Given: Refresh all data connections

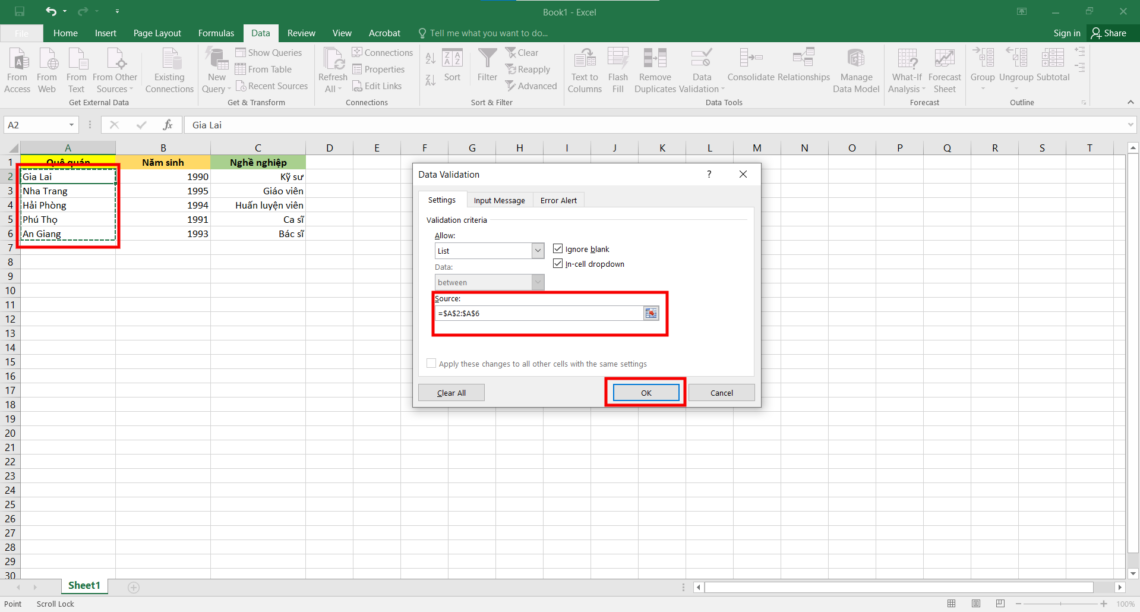Looking at the screenshot, I should click(332, 68).
